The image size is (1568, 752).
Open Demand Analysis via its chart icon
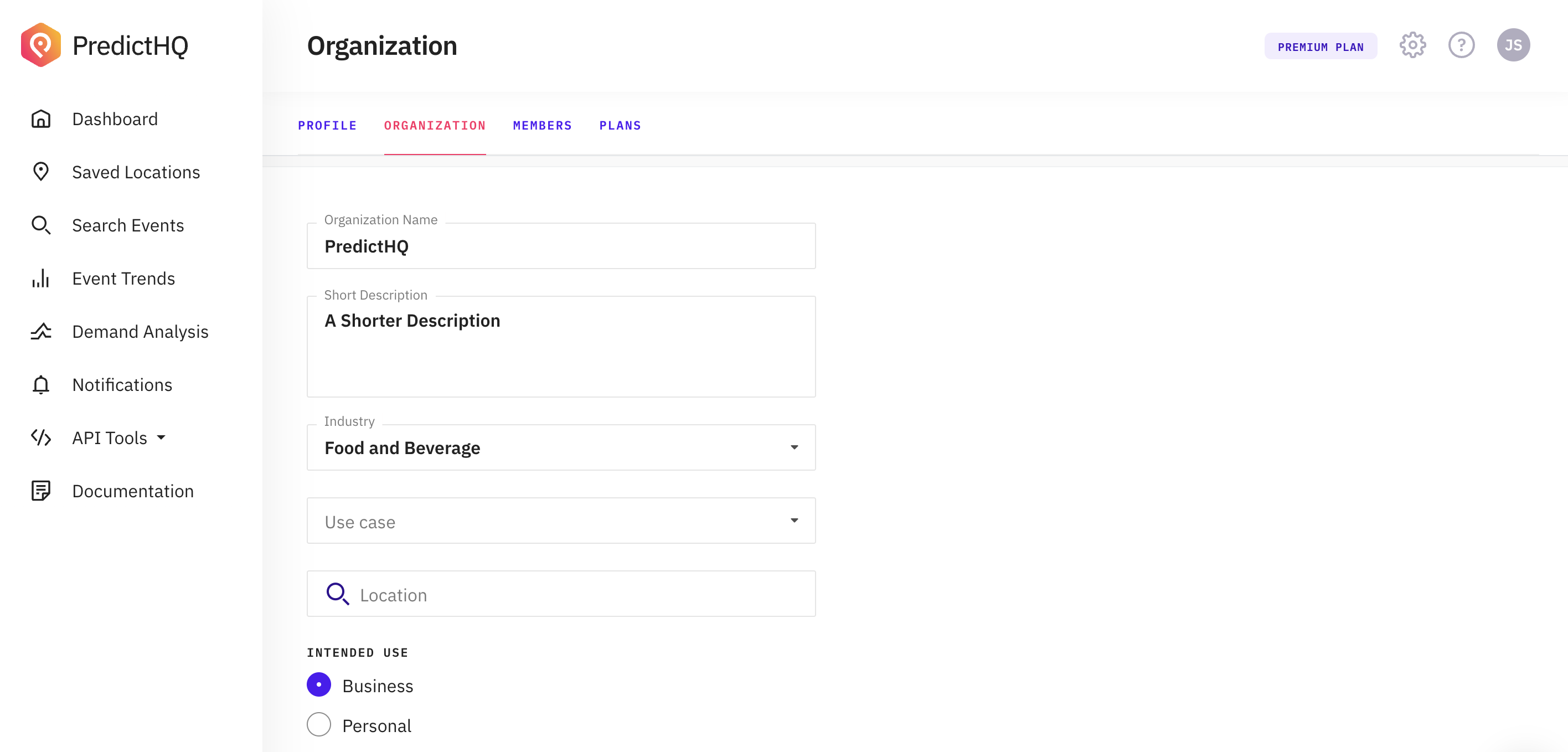pos(41,332)
